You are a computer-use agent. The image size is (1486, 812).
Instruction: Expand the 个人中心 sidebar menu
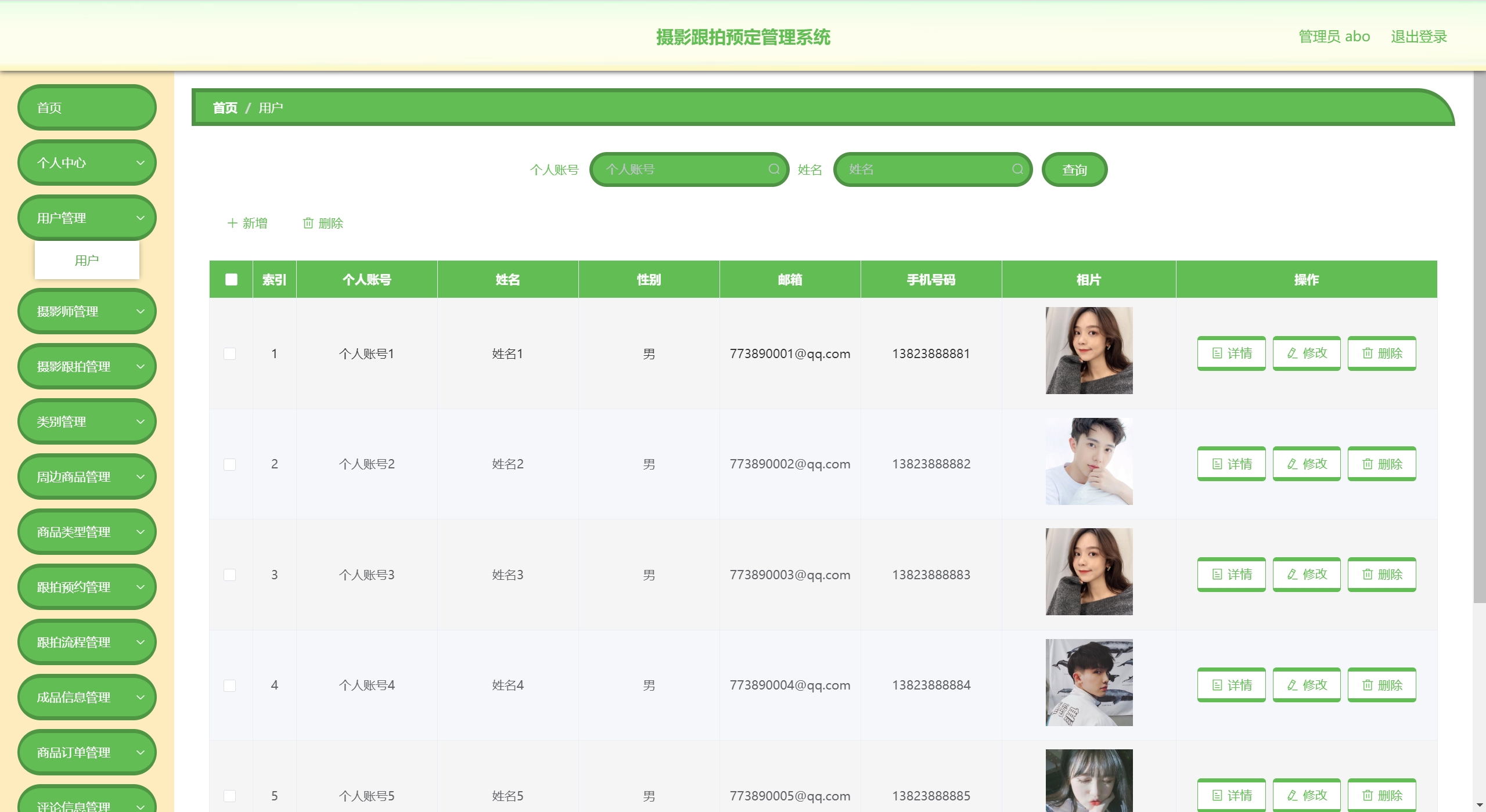point(87,163)
